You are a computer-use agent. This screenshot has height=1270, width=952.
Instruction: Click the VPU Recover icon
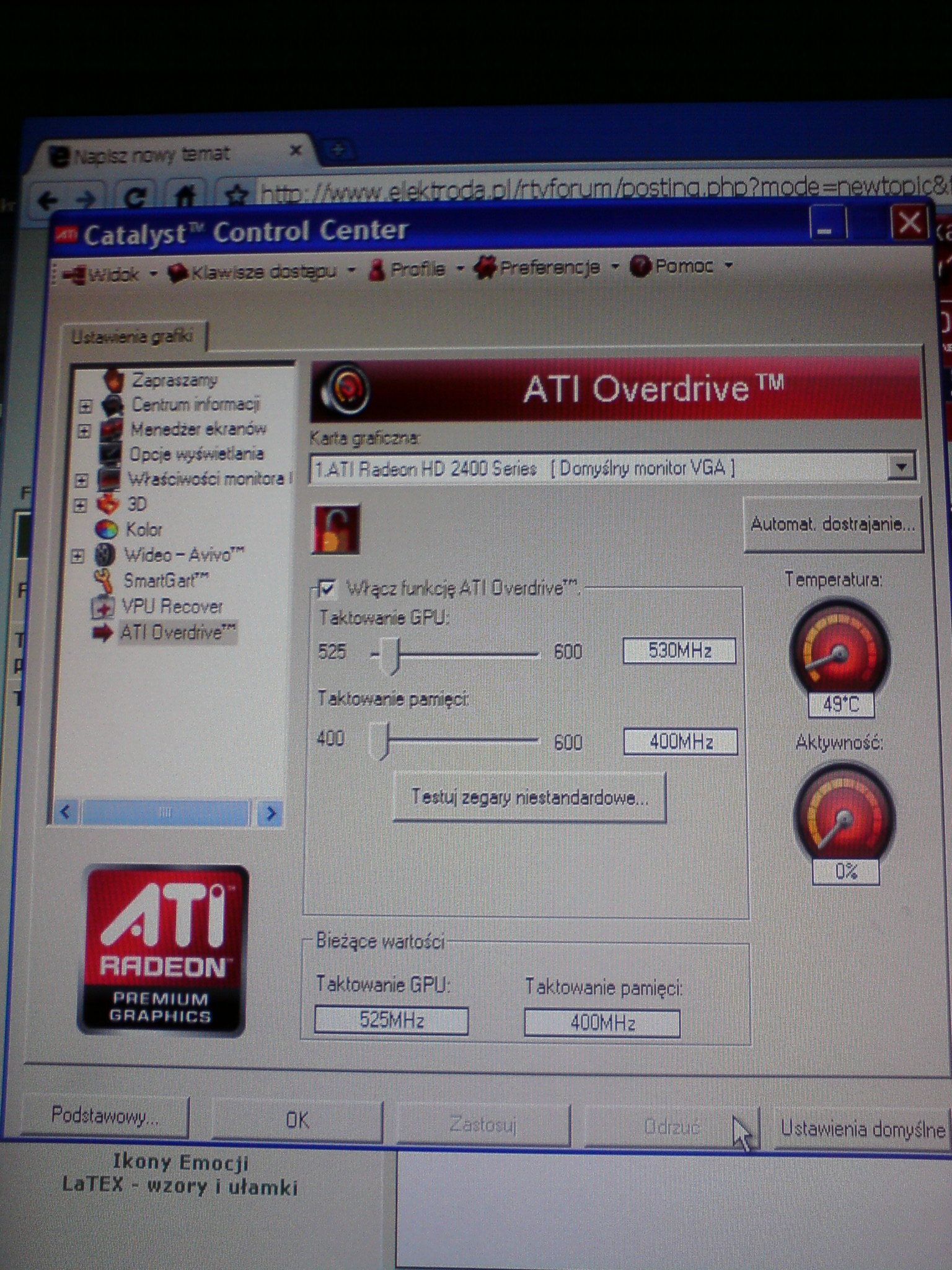click(102, 606)
